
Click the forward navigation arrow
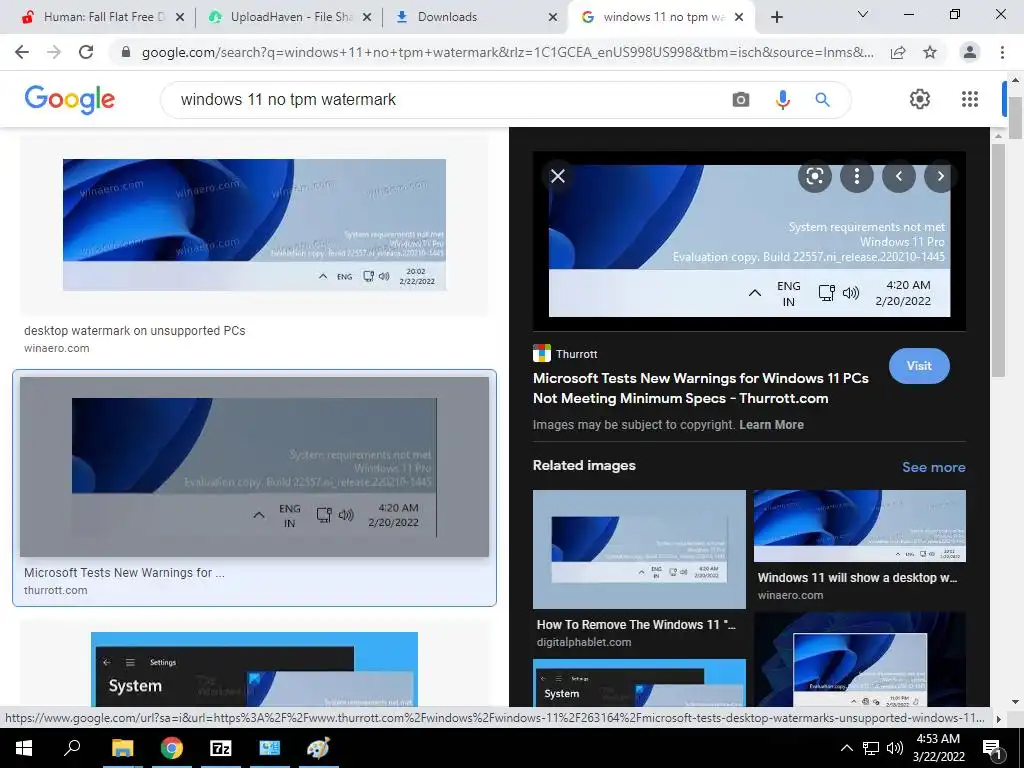(54, 52)
